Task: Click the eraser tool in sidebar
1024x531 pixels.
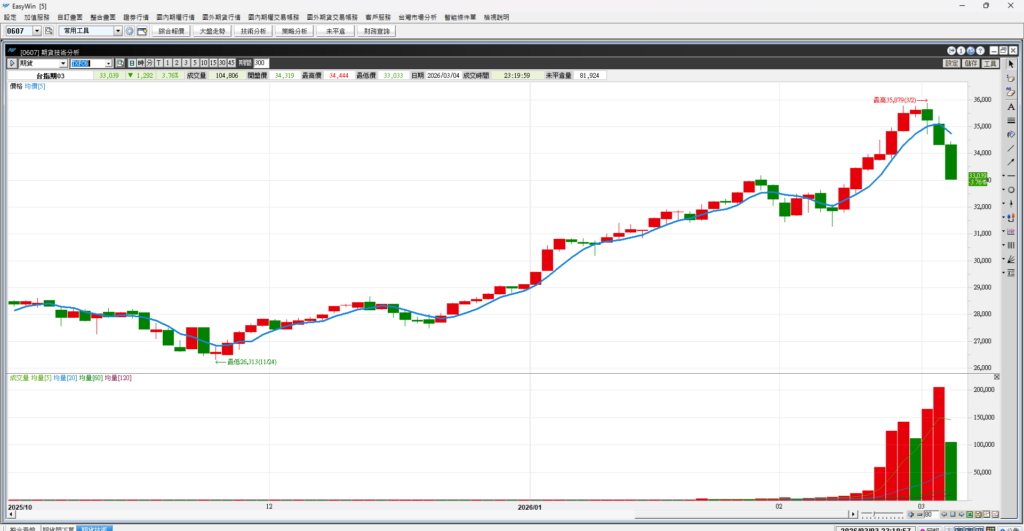Action: [x=1011, y=78]
